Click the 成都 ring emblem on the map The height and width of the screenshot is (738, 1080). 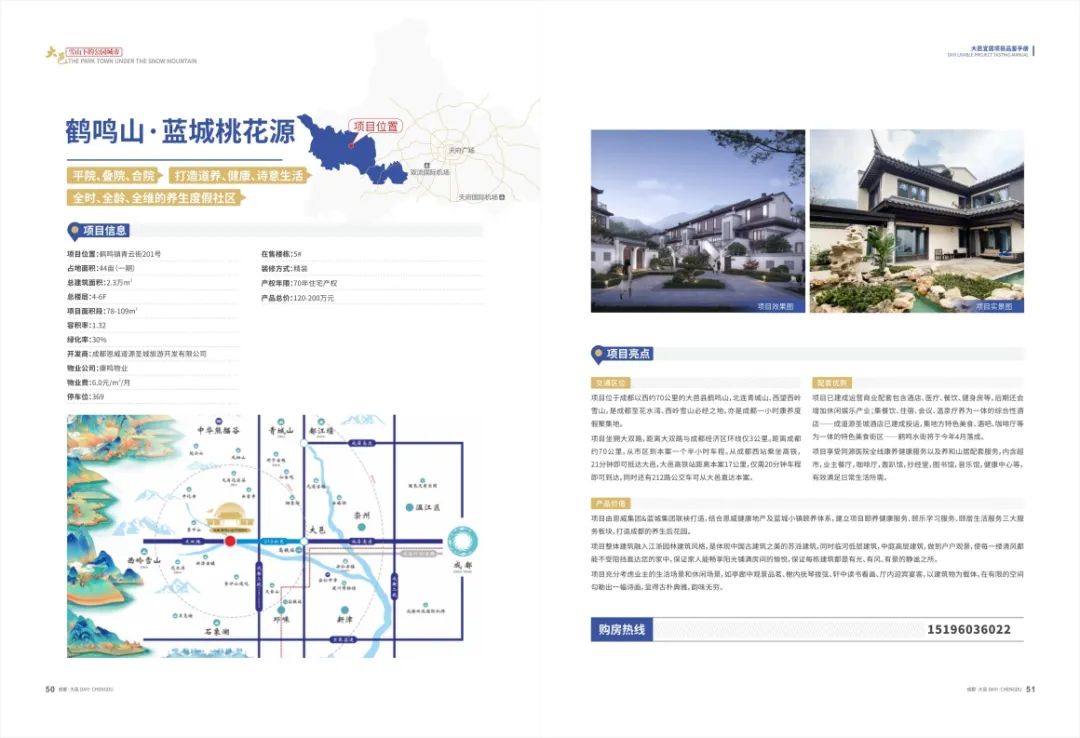click(463, 541)
